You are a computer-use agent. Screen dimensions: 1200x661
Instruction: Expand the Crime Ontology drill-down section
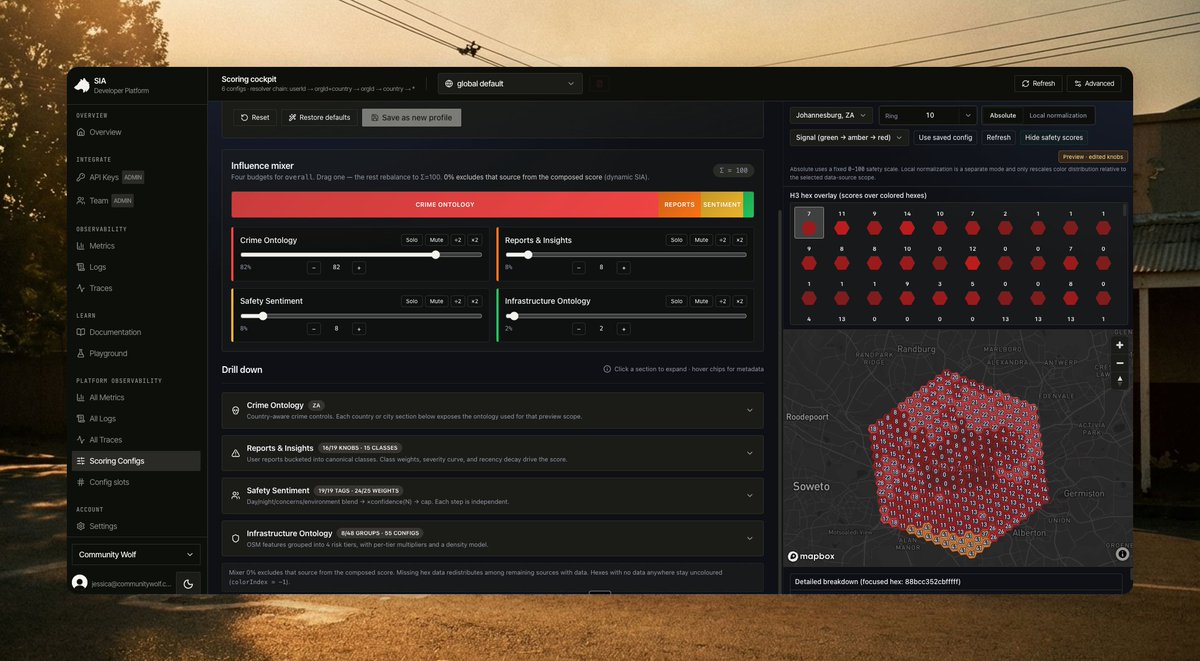(x=492, y=410)
